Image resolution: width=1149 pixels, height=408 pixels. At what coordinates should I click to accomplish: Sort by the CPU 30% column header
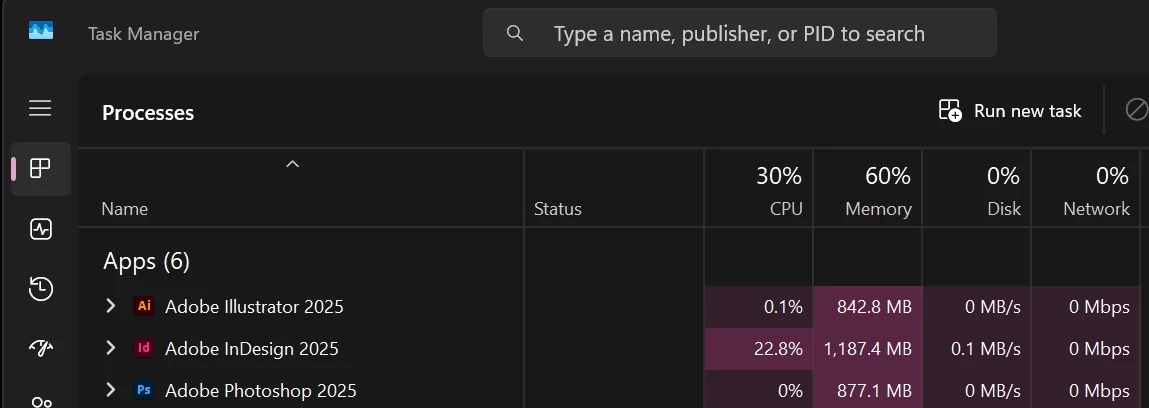(758, 189)
